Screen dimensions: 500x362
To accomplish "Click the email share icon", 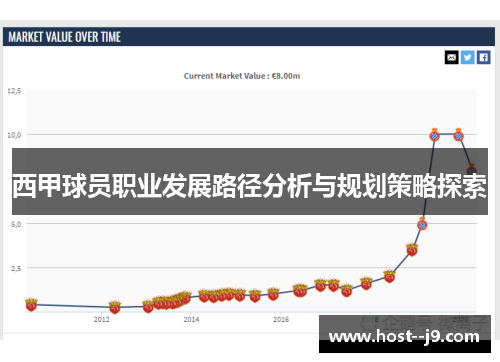I will click(451, 57).
